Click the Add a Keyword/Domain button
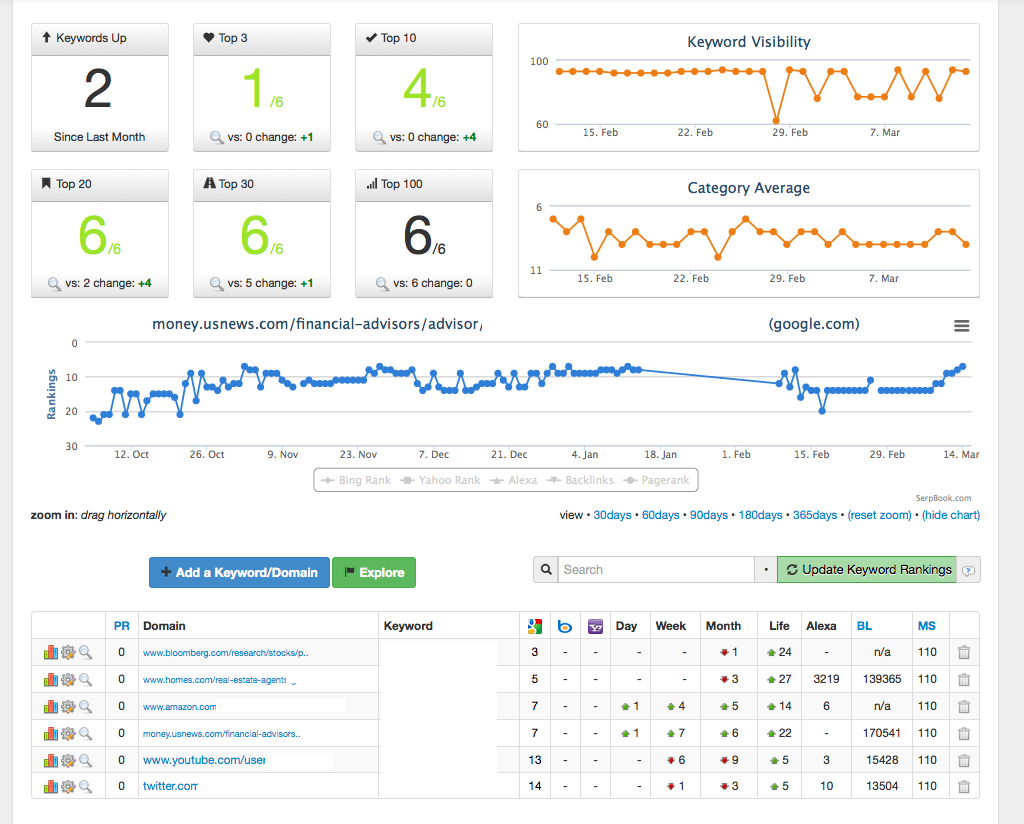The height and width of the screenshot is (824, 1024). 239,573
